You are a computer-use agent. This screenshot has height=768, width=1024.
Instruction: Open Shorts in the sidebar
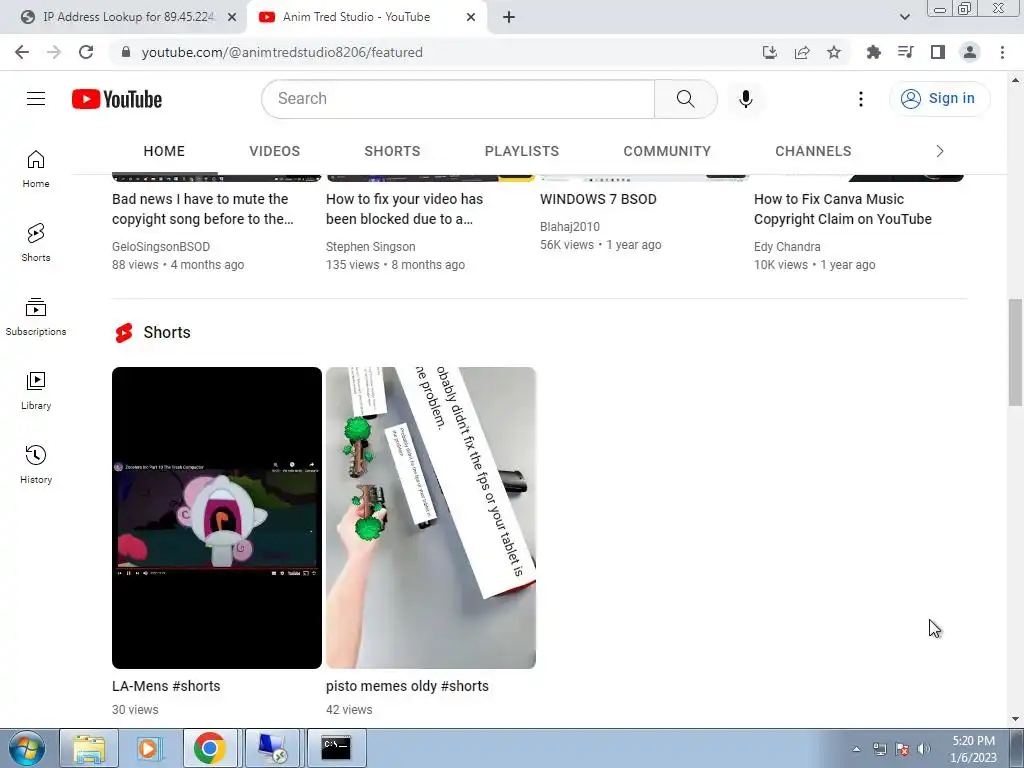pyautogui.click(x=36, y=242)
